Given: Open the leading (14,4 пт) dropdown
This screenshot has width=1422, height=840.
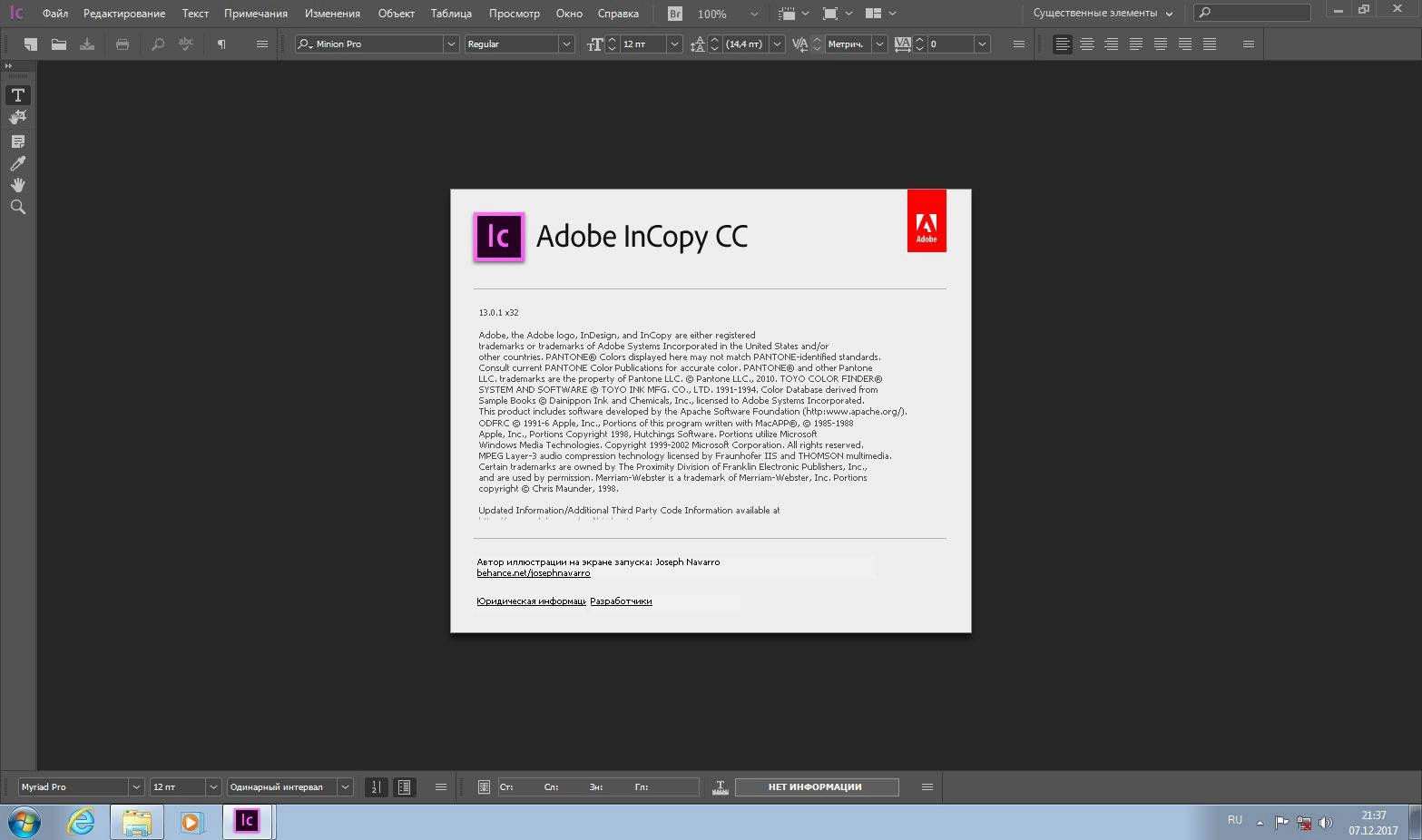Looking at the screenshot, I should click(x=777, y=44).
